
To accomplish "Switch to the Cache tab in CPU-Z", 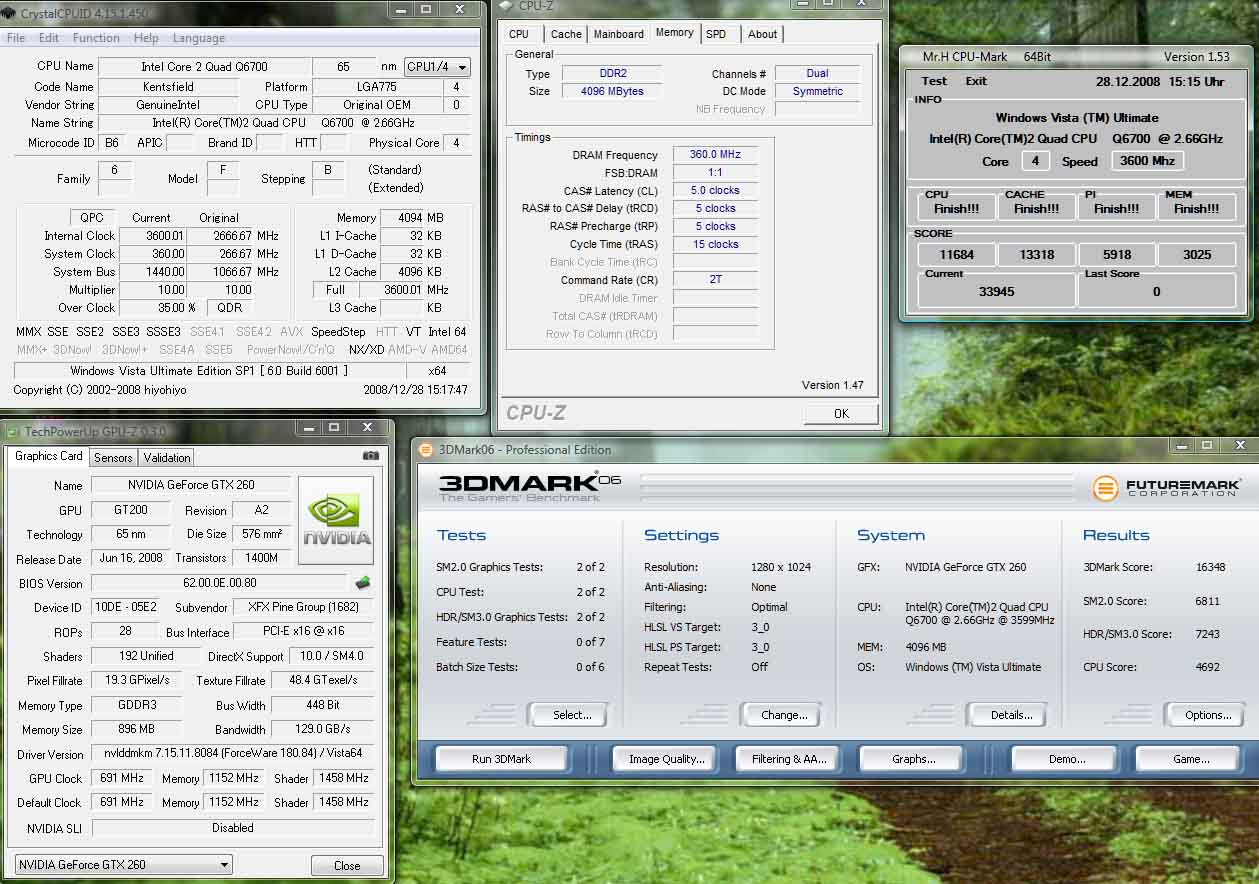I will point(566,34).
